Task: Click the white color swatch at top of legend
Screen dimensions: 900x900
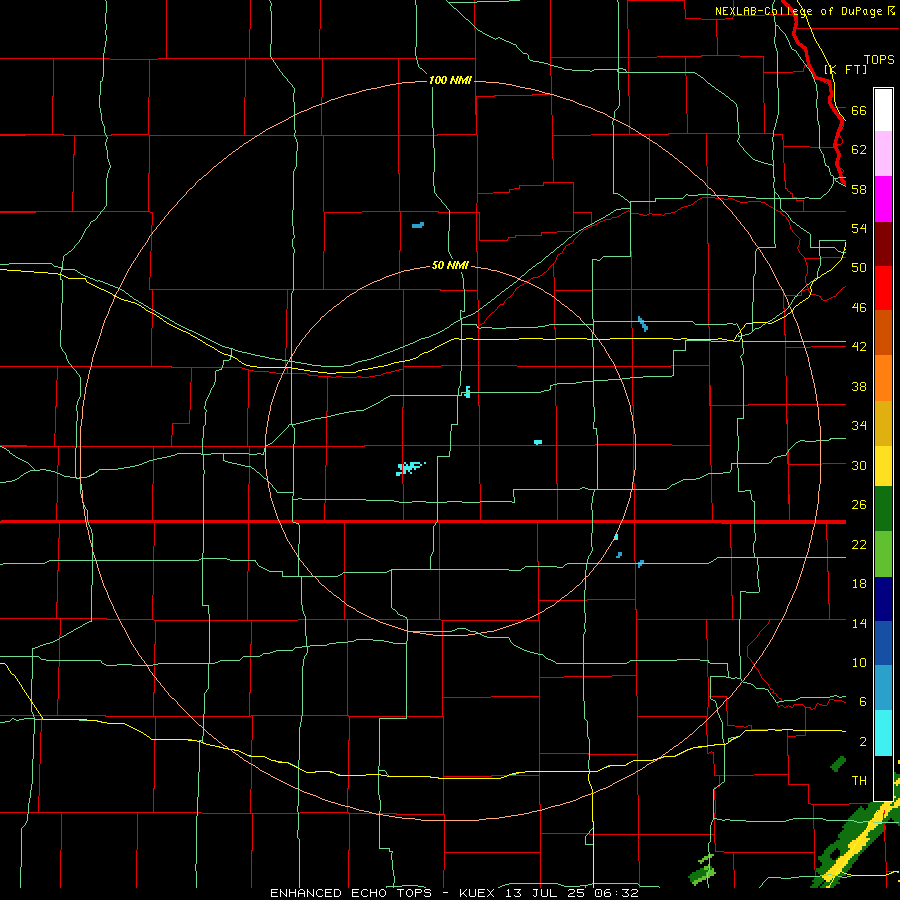Action: click(x=883, y=110)
